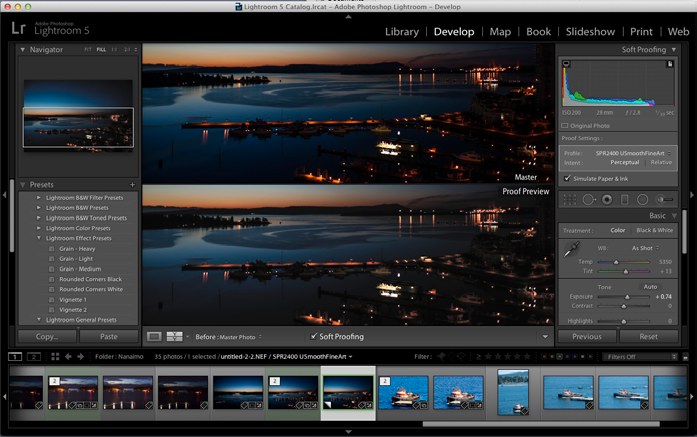This screenshot has width=697, height=437.
Task: Click the Paste settings button
Action: 108,337
